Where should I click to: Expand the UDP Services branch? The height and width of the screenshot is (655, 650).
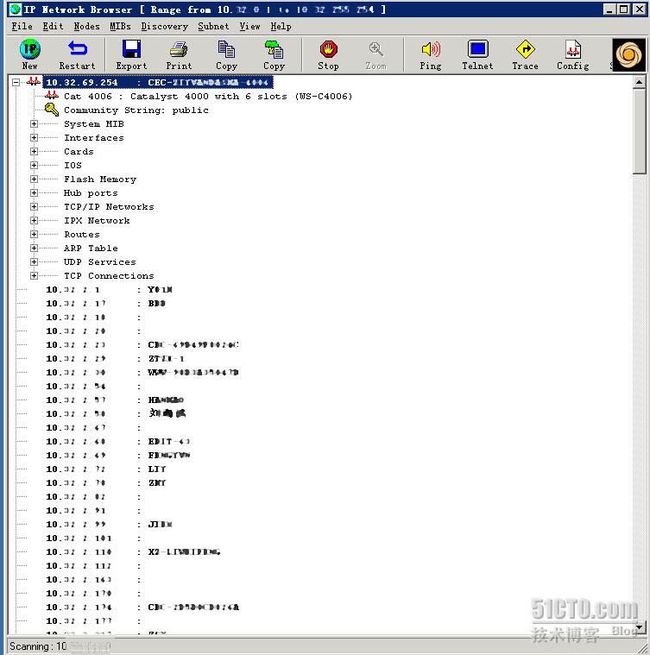[x=34, y=261]
